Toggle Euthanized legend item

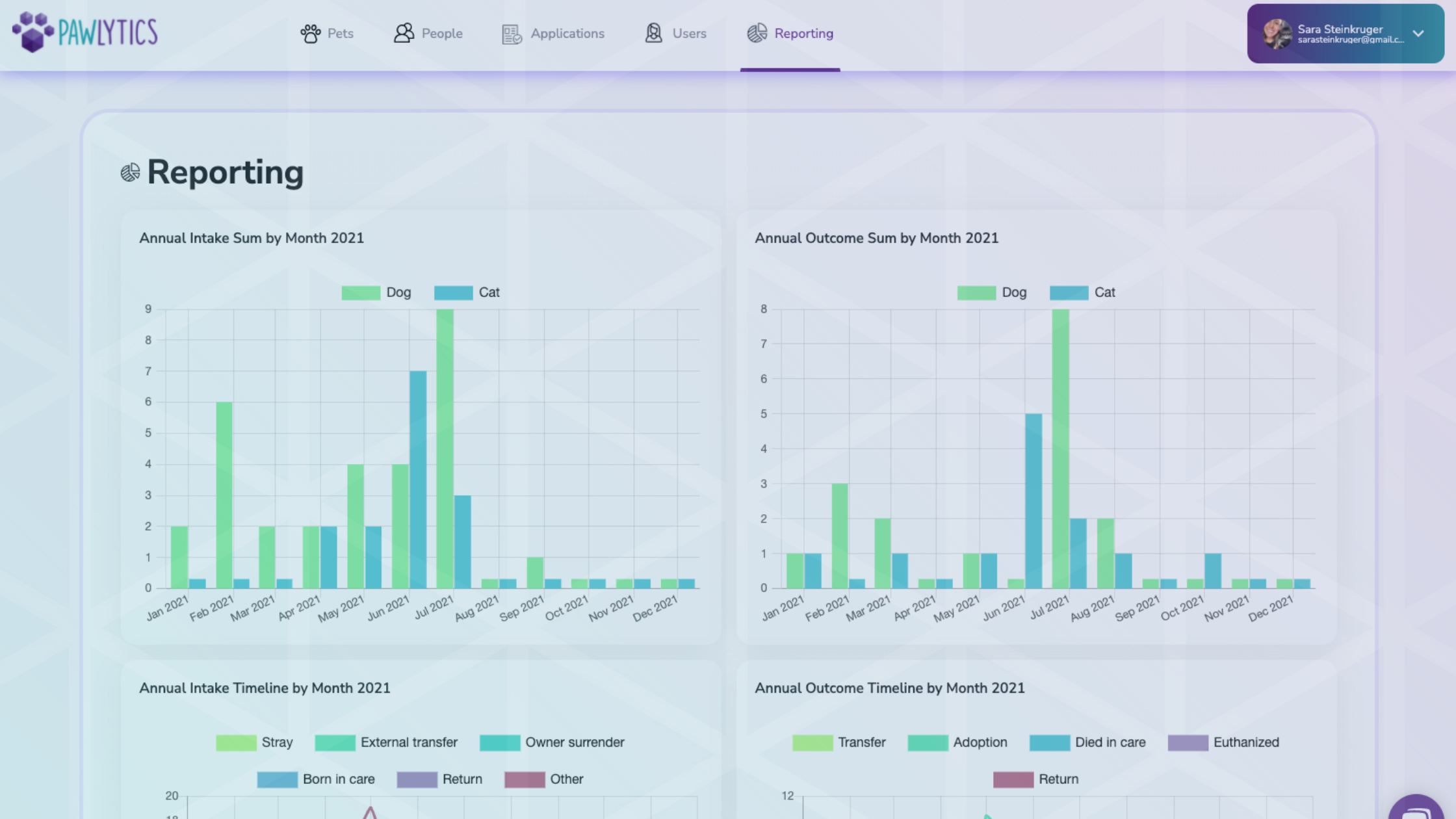[1223, 742]
